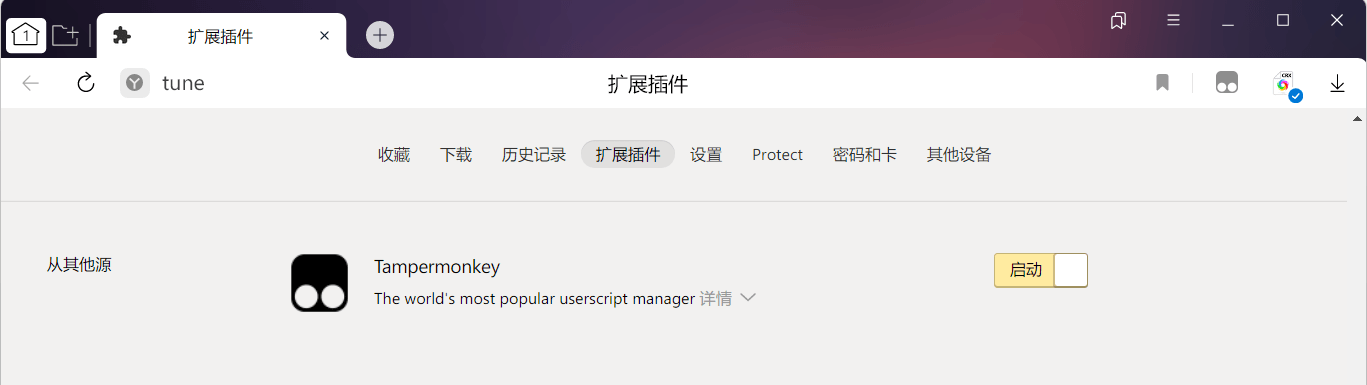Image resolution: width=1367 pixels, height=385 pixels.
Task: Close the 扩展插件 browser tab
Action: (x=324, y=36)
